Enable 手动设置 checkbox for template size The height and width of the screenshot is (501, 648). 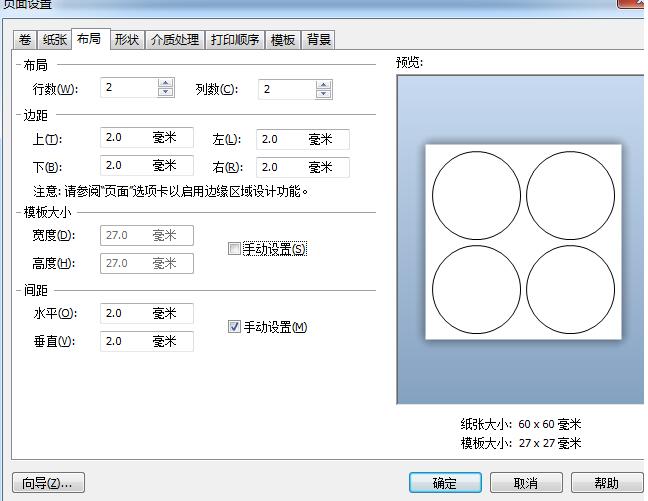235,249
